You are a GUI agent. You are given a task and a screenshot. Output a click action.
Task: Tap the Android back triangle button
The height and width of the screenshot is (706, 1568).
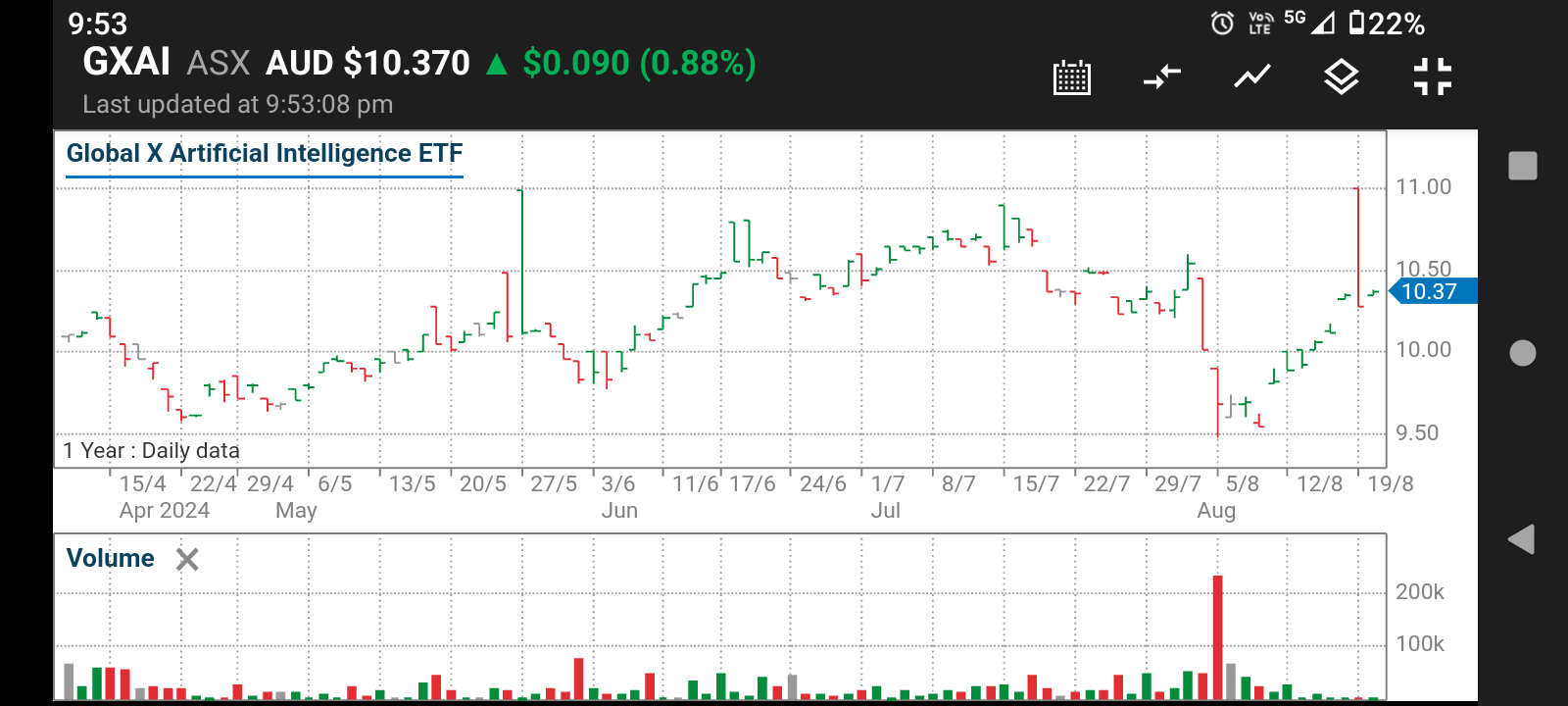tap(1522, 539)
